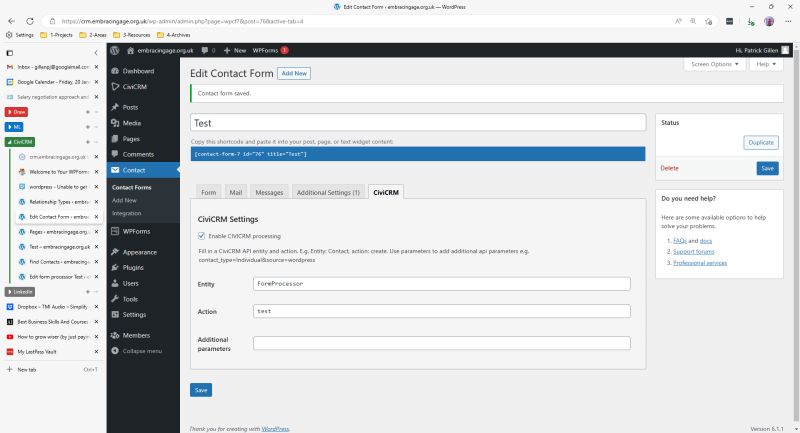Click the comments bubble in admin bar
Screen dimensions: 800x433
208,50
